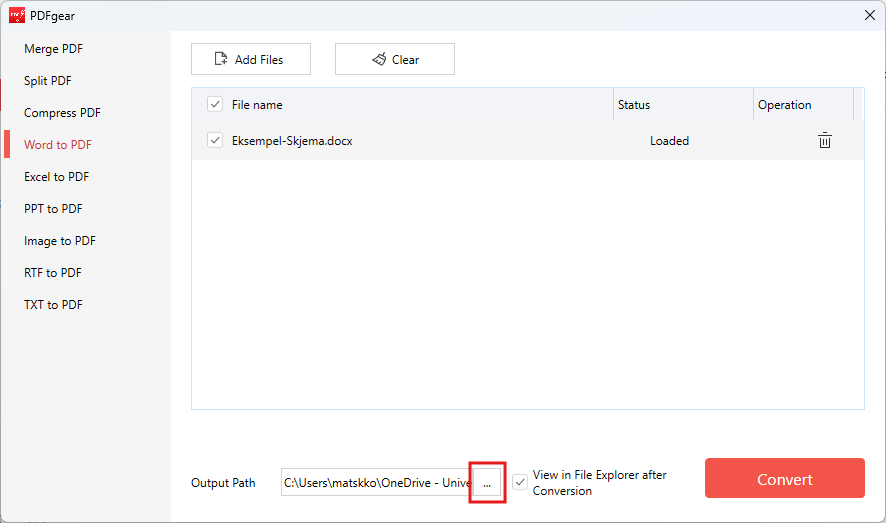Close the PDFgear window
The image size is (886, 523).
870,15
